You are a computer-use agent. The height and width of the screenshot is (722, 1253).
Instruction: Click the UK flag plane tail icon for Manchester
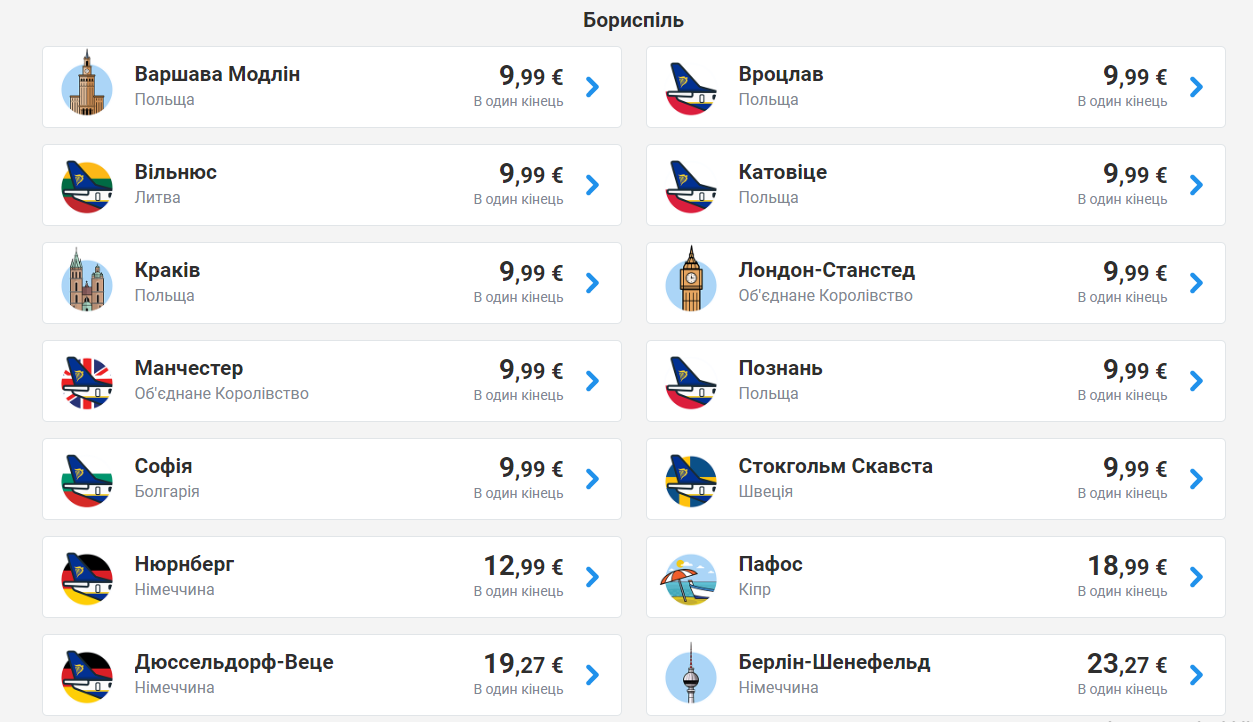[87, 383]
